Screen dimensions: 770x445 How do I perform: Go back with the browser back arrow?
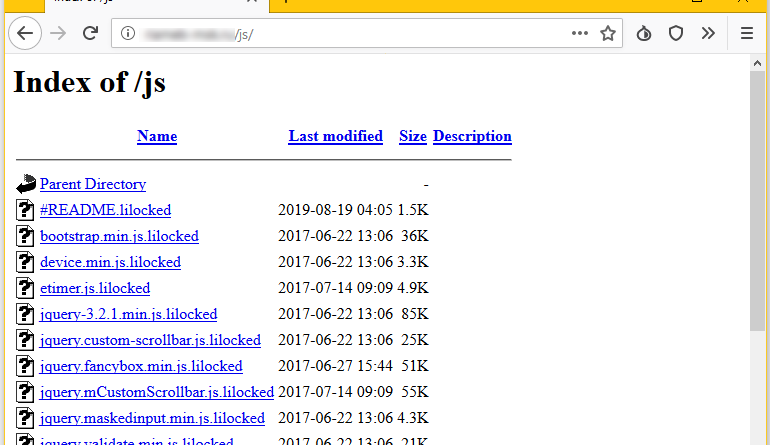25,33
